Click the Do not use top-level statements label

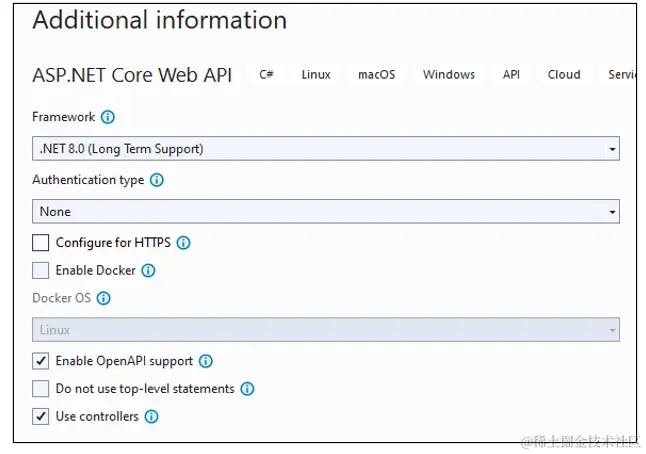point(145,389)
